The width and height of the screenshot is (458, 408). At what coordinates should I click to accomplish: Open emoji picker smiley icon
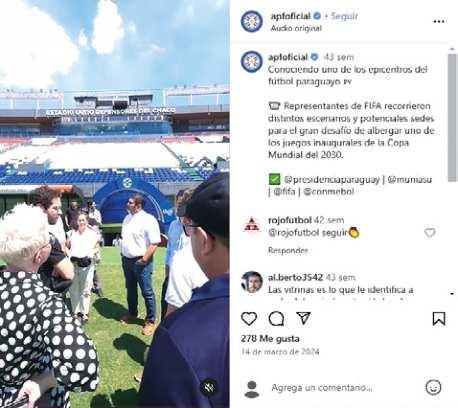(433, 387)
